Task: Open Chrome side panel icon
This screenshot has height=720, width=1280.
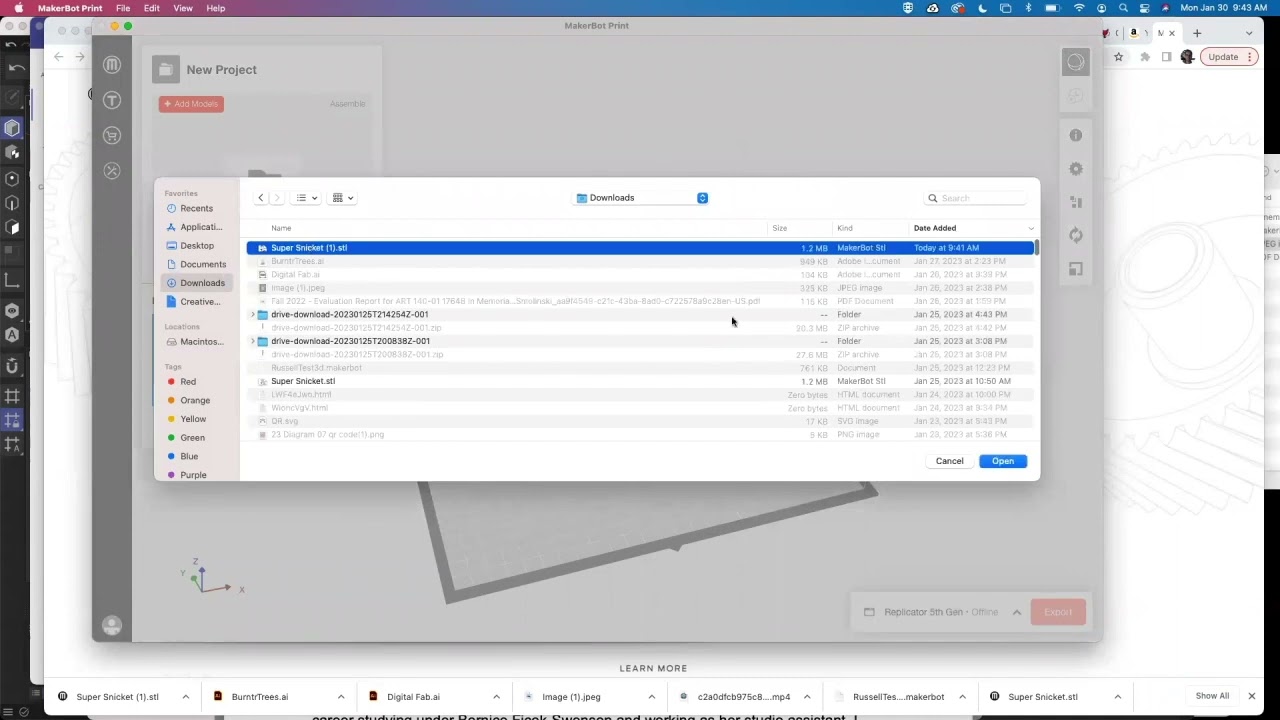Action: coord(1166,57)
